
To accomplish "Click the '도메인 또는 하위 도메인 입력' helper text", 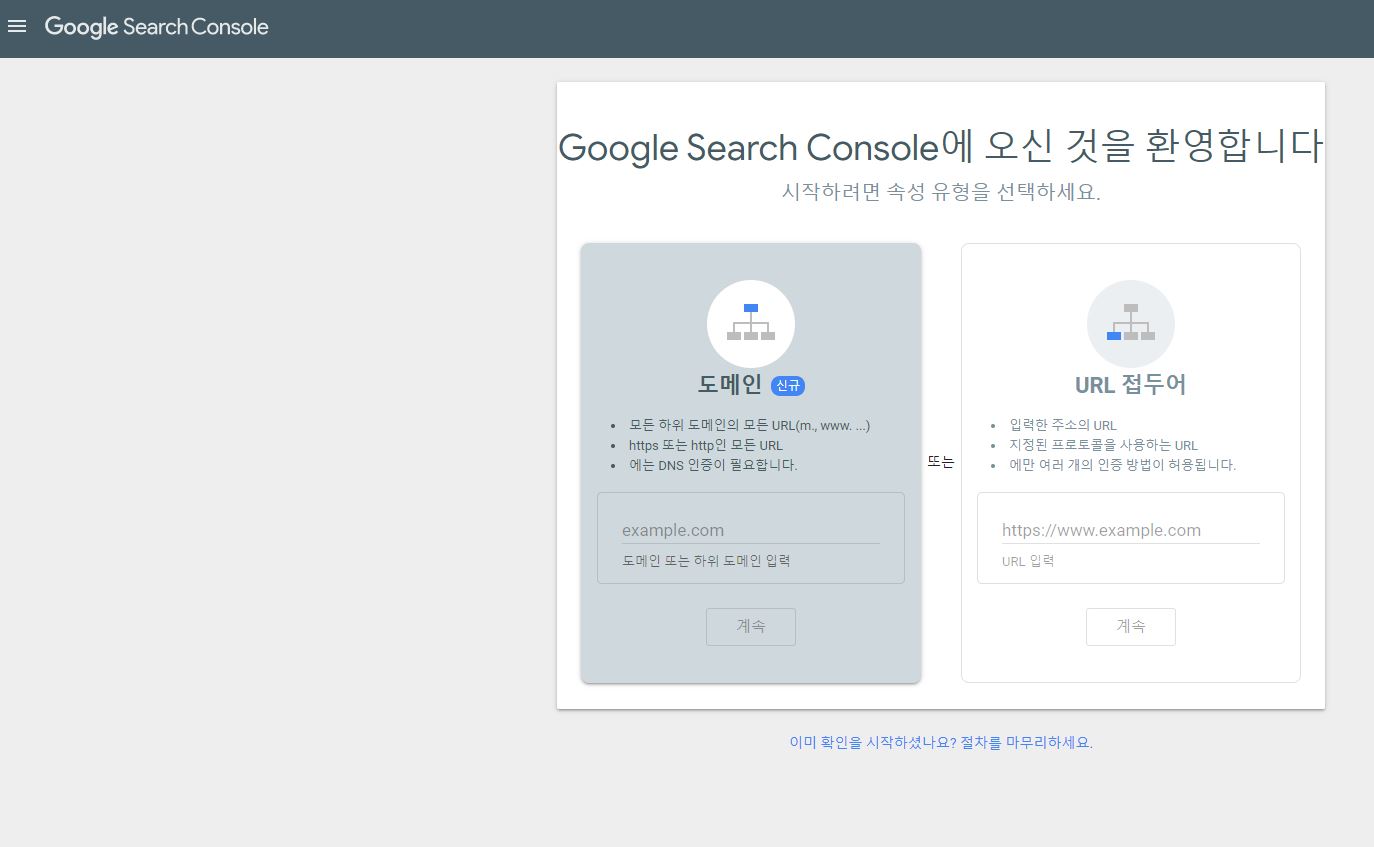I will pos(706,561).
